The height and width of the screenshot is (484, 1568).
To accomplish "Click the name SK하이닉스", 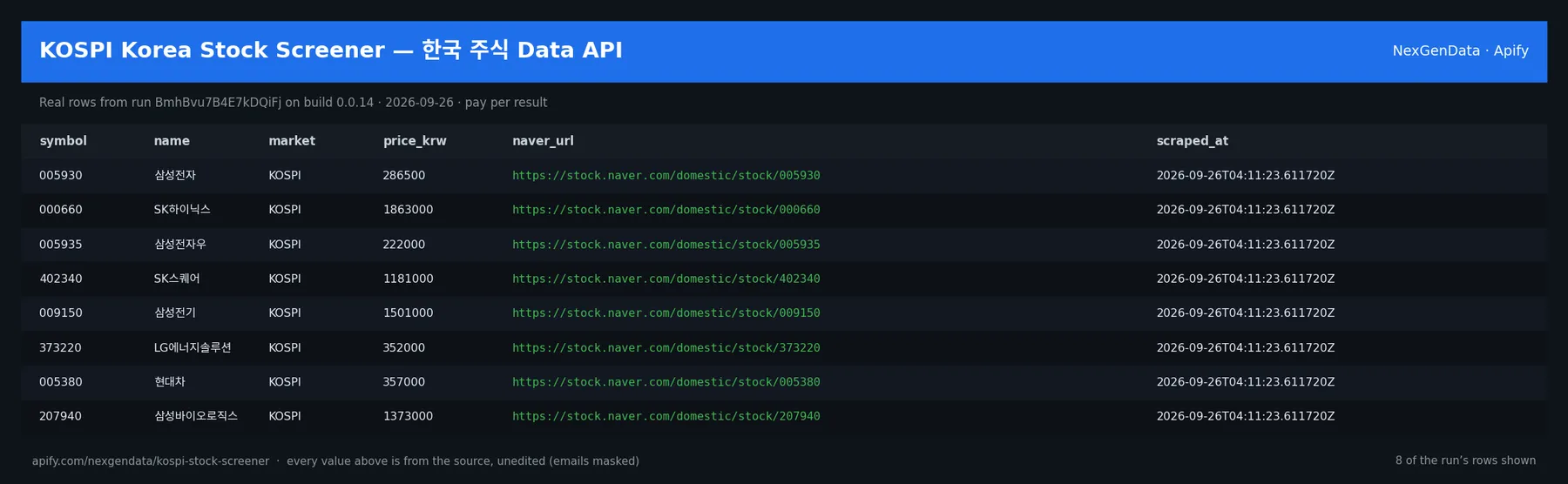I will (182, 210).
